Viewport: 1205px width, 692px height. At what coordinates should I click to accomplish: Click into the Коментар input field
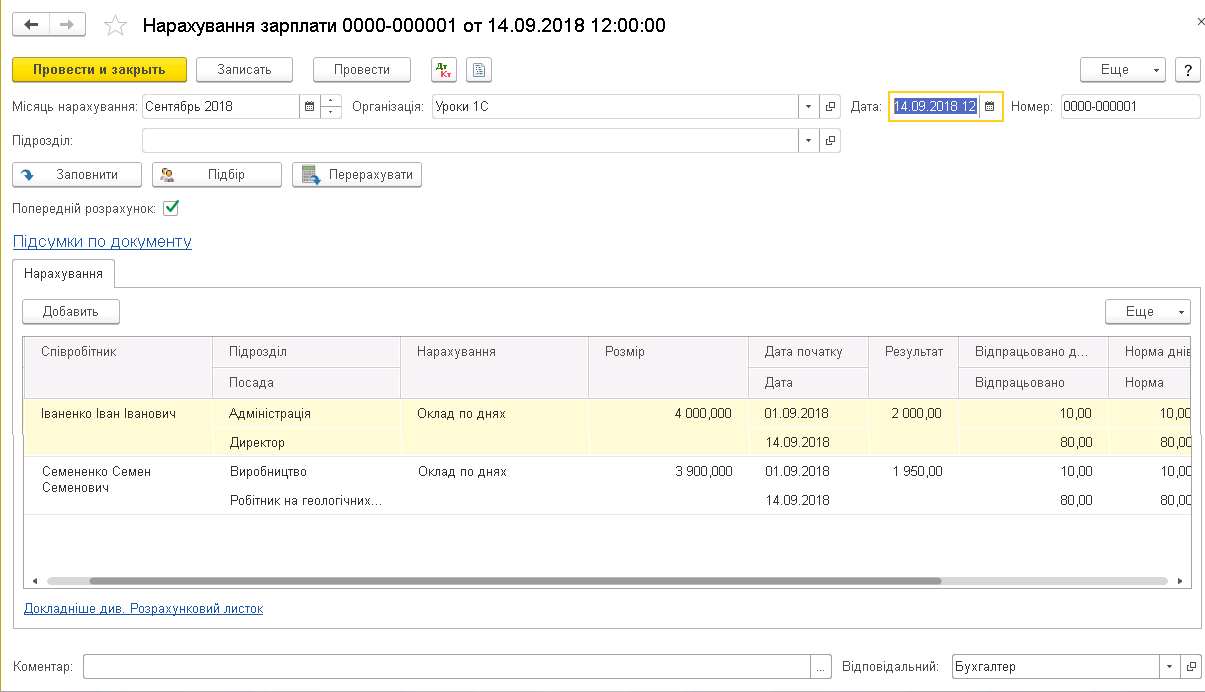(x=447, y=666)
